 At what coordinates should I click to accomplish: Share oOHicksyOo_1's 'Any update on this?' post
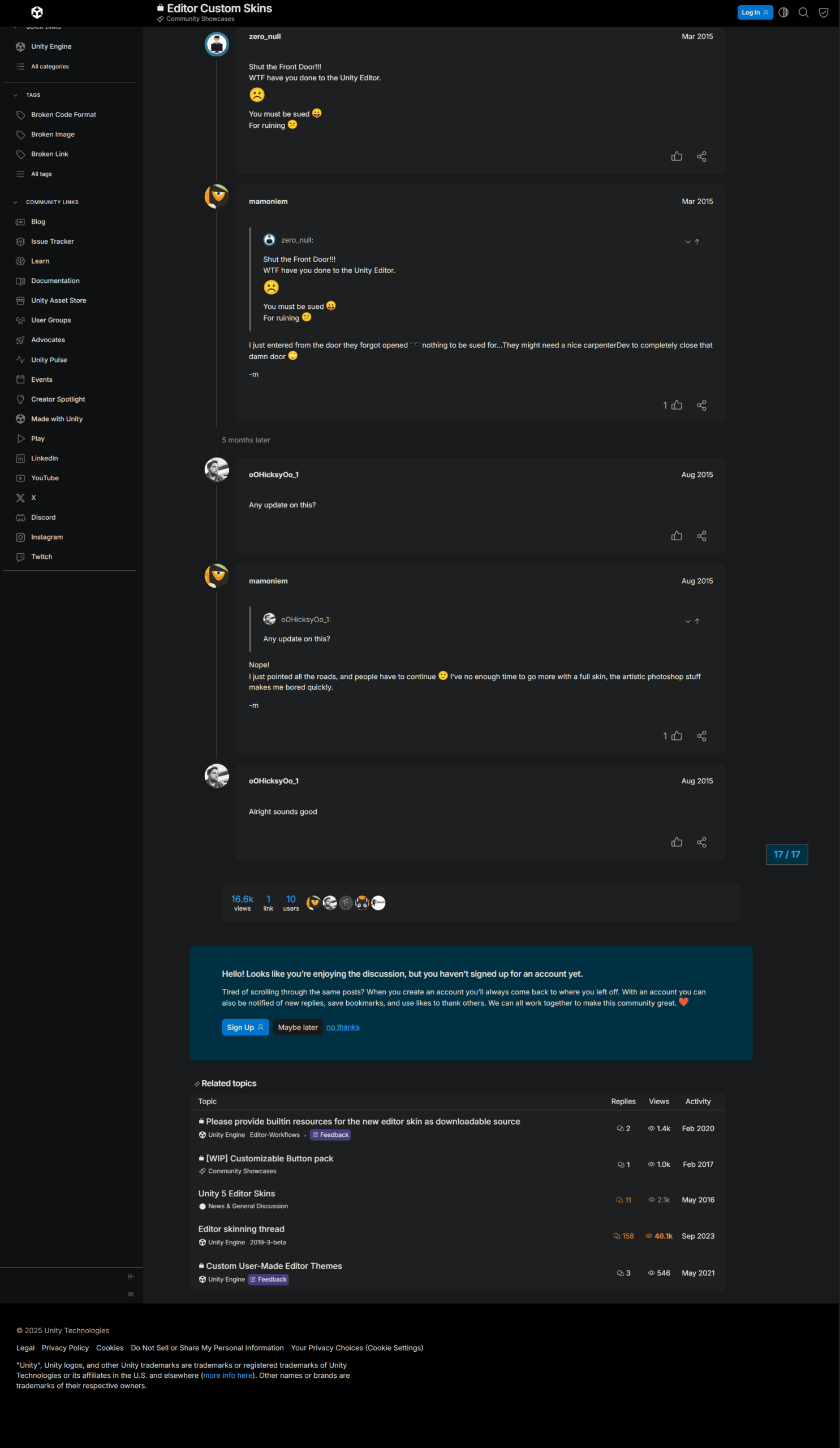coord(701,536)
